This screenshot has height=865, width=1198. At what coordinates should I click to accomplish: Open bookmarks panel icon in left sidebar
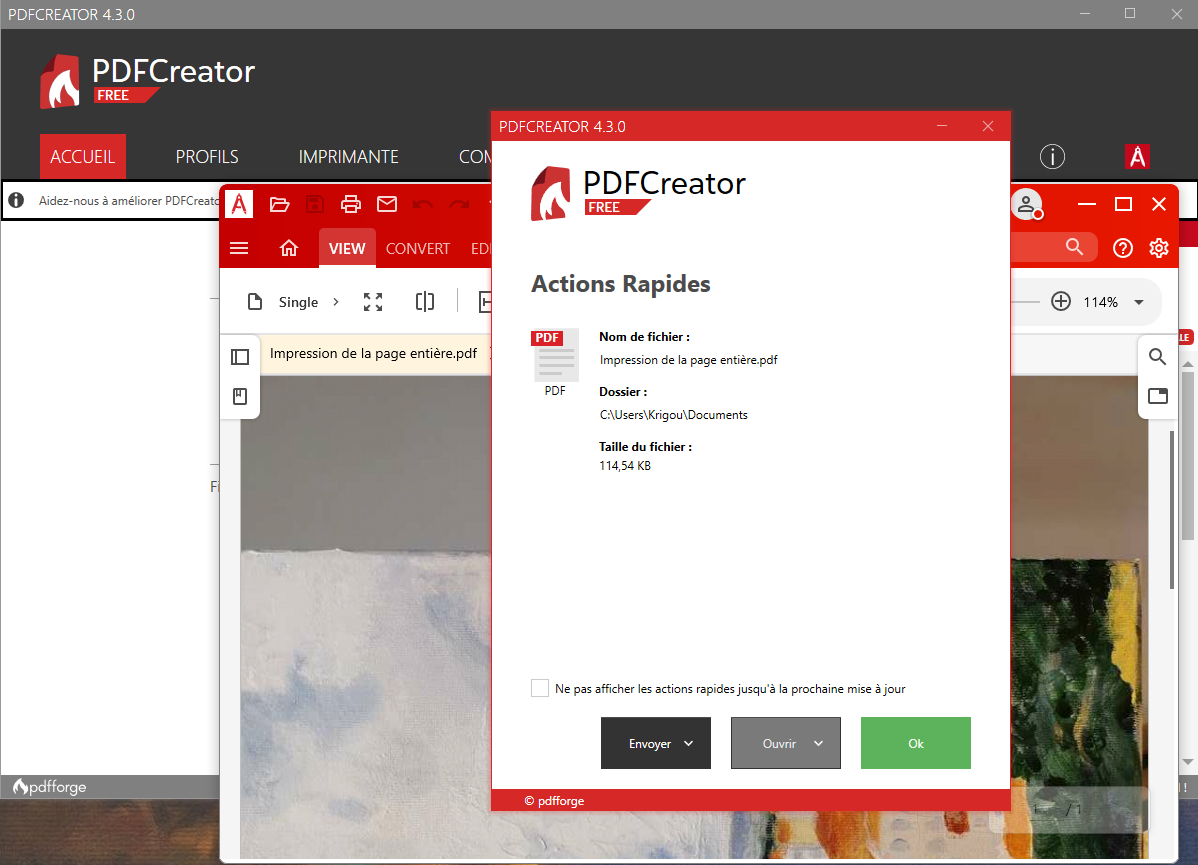pos(240,396)
